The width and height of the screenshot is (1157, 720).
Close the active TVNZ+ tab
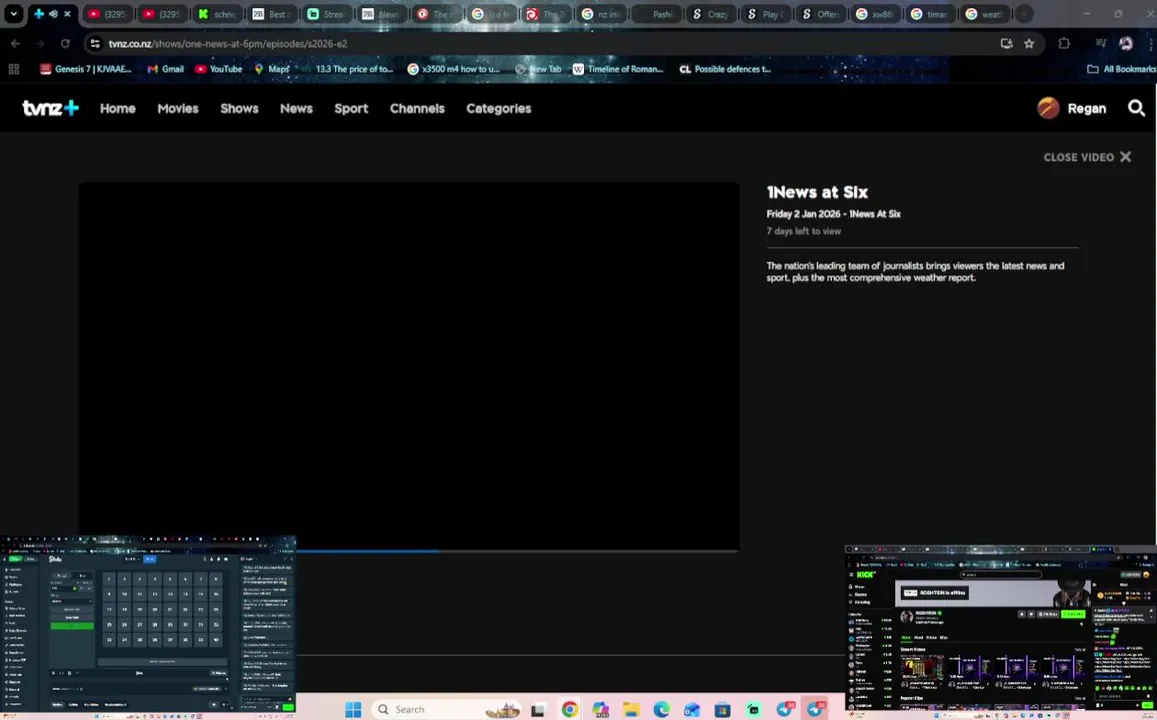pyautogui.click(x=67, y=14)
